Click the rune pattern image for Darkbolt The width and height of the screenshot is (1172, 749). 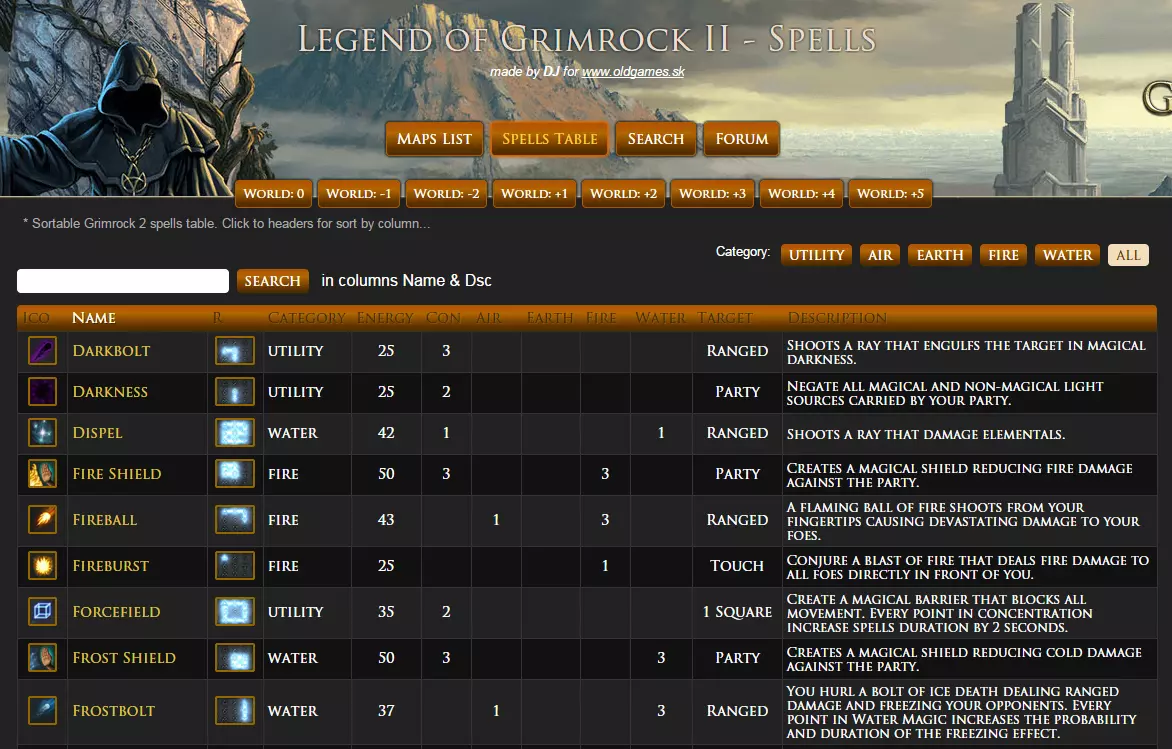pos(235,351)
